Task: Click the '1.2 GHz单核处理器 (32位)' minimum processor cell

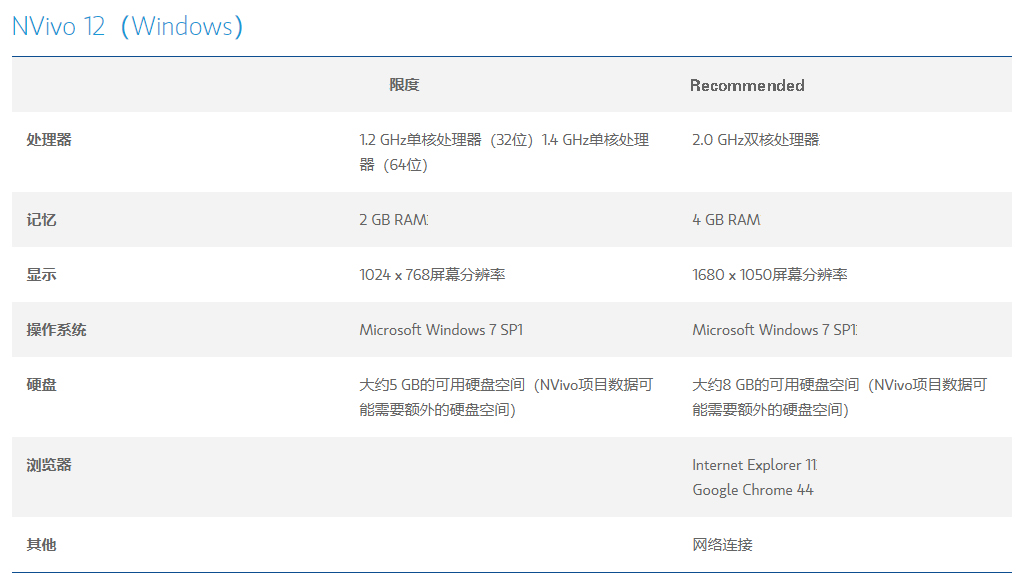Action: (504, 152)
